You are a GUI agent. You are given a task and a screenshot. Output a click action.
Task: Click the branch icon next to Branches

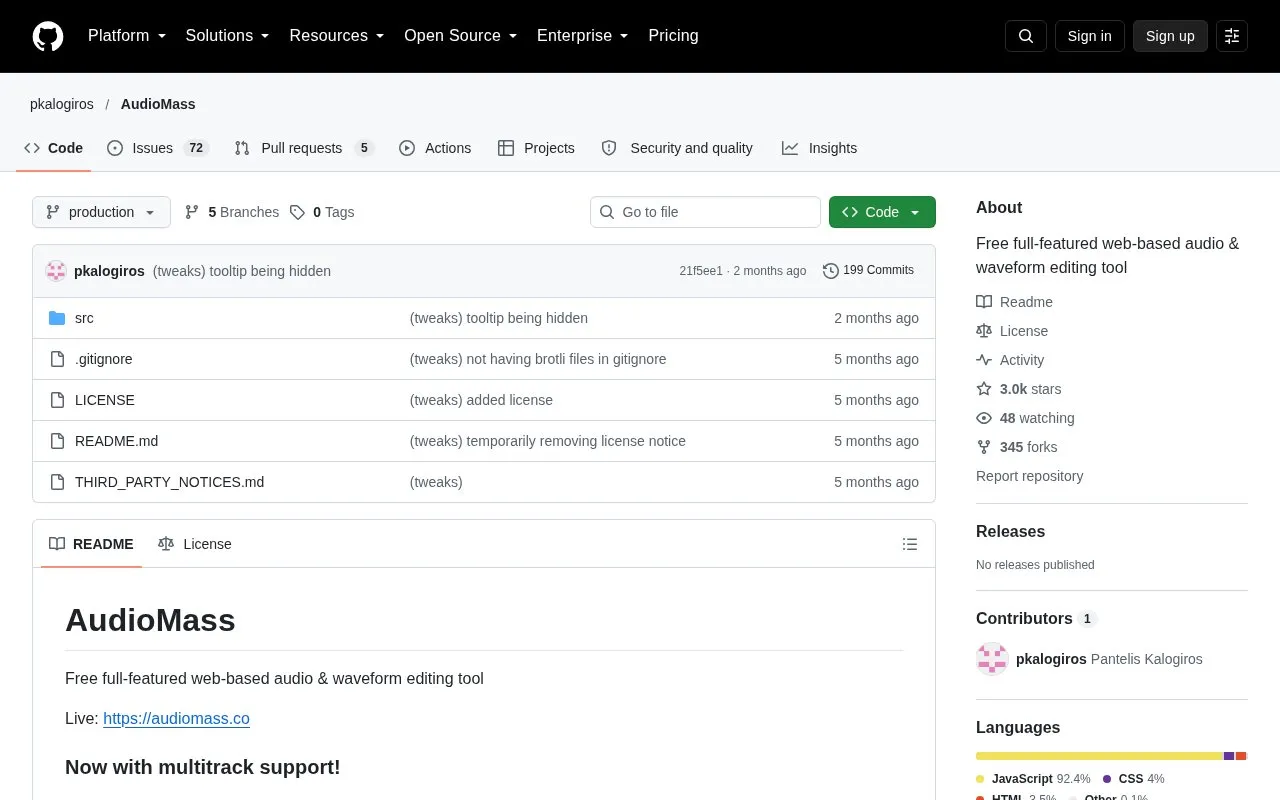tap(192, 212)
